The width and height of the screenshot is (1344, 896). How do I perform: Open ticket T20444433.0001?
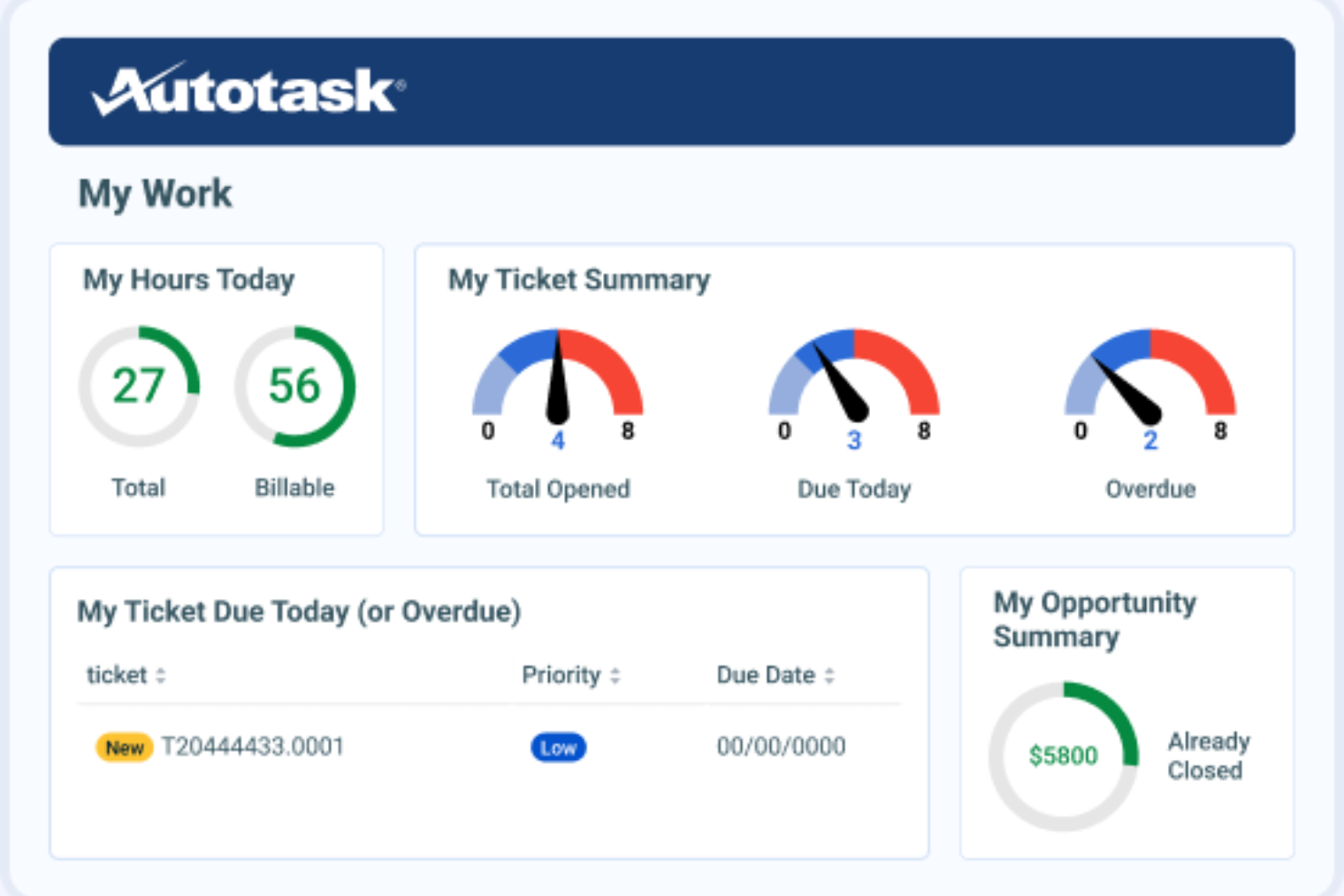252,746
